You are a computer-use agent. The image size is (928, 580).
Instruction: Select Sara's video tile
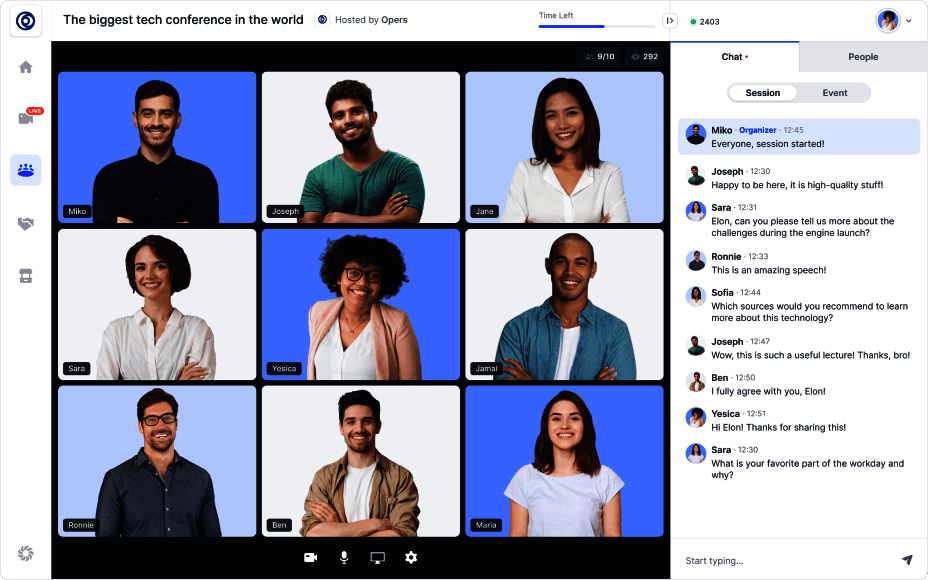tap(157, 304)
